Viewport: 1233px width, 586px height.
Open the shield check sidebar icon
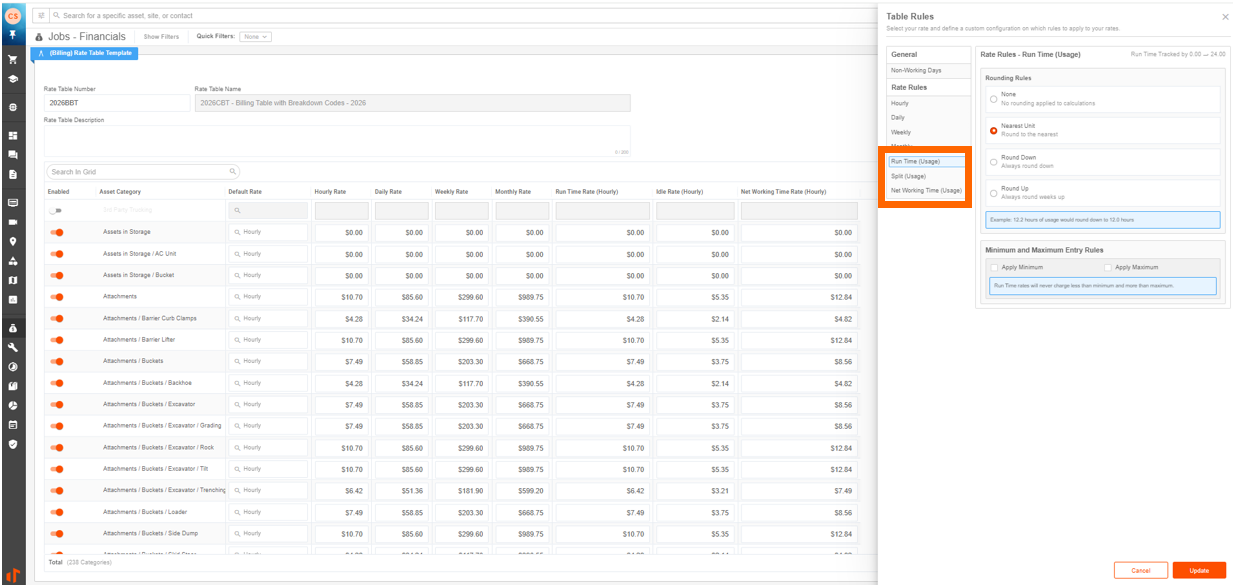pyautogui.click(x=13, y=444)
